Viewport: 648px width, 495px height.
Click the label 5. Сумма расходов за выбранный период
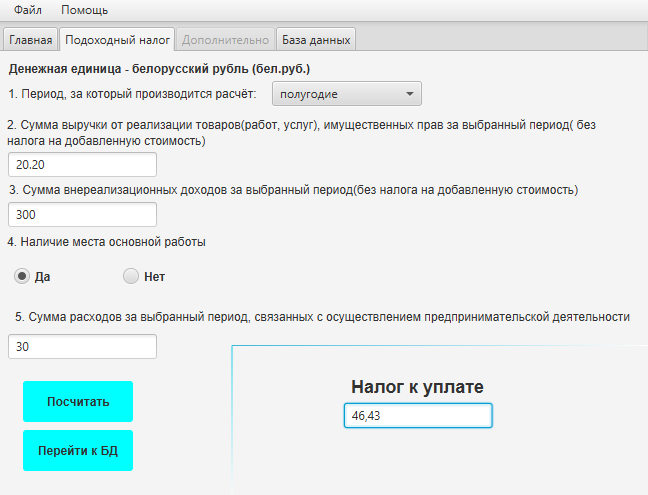point(322,317)
